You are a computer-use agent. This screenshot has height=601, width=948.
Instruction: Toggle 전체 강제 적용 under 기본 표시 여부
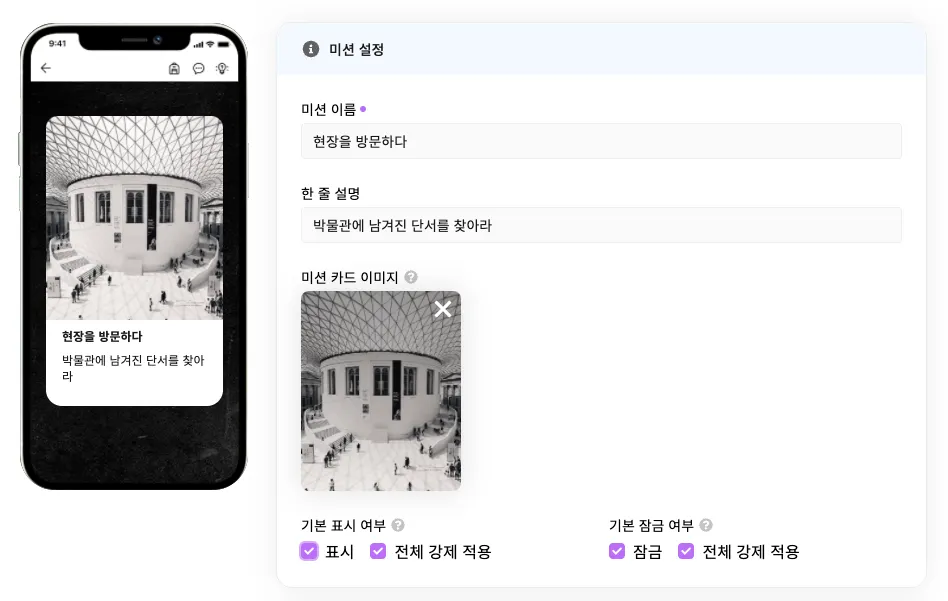click(378, 551)
